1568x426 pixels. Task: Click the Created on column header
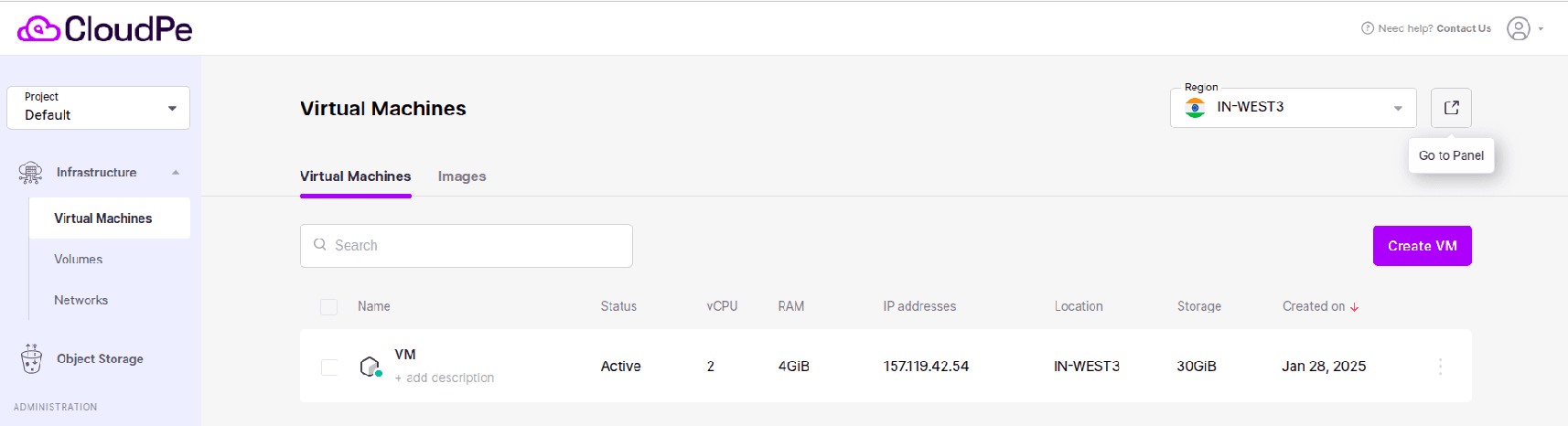[x=1314, y=307]
